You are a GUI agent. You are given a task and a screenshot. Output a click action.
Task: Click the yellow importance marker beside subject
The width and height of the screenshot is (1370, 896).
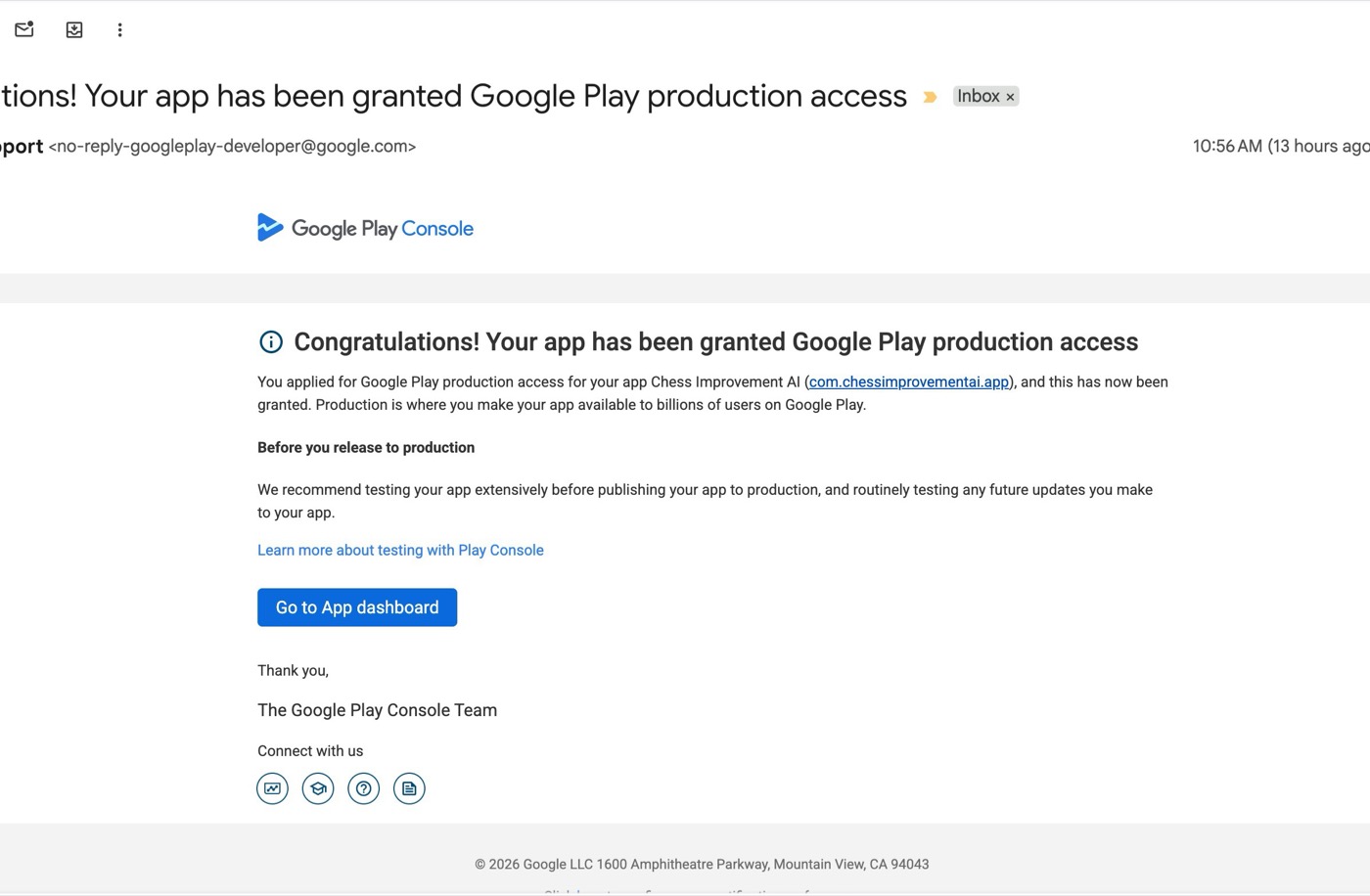coord(931,97)
